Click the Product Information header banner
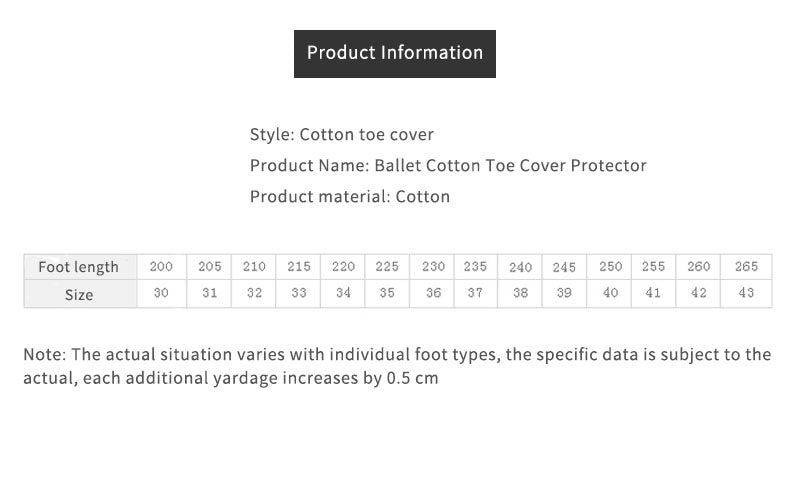Image resolution: width=790 pixels, height=483 pixels. [394, 54]
